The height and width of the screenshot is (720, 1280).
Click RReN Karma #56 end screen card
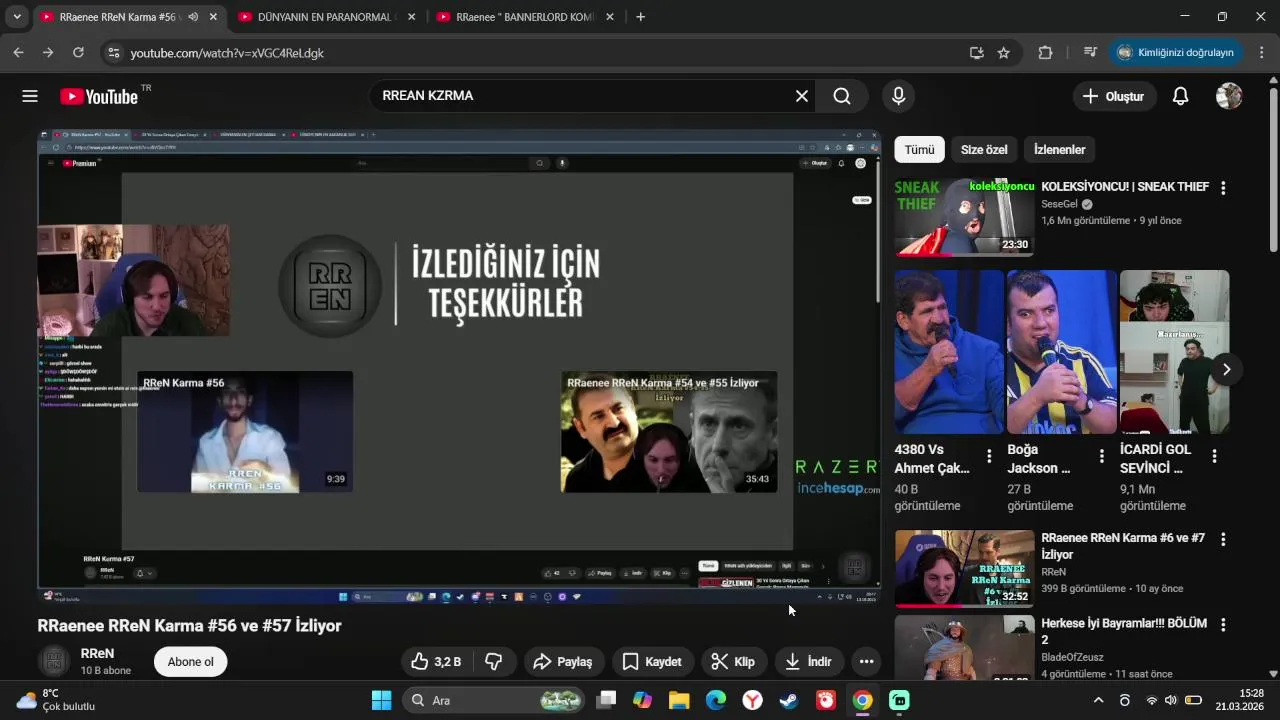tap(245, 432)
